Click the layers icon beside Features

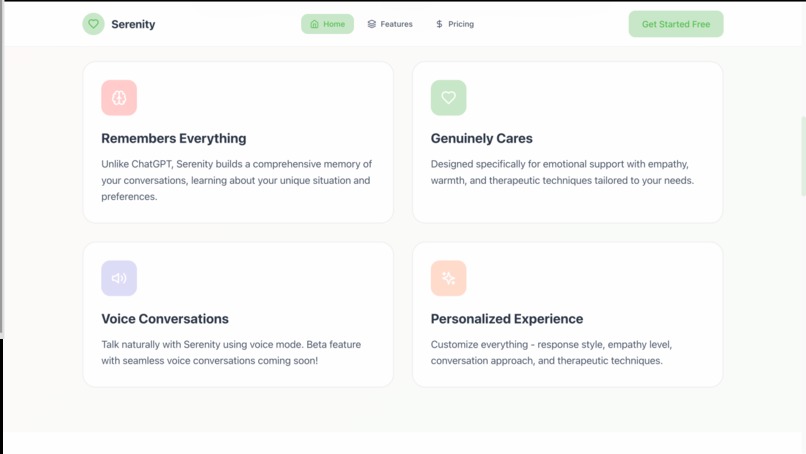point(372,24)
